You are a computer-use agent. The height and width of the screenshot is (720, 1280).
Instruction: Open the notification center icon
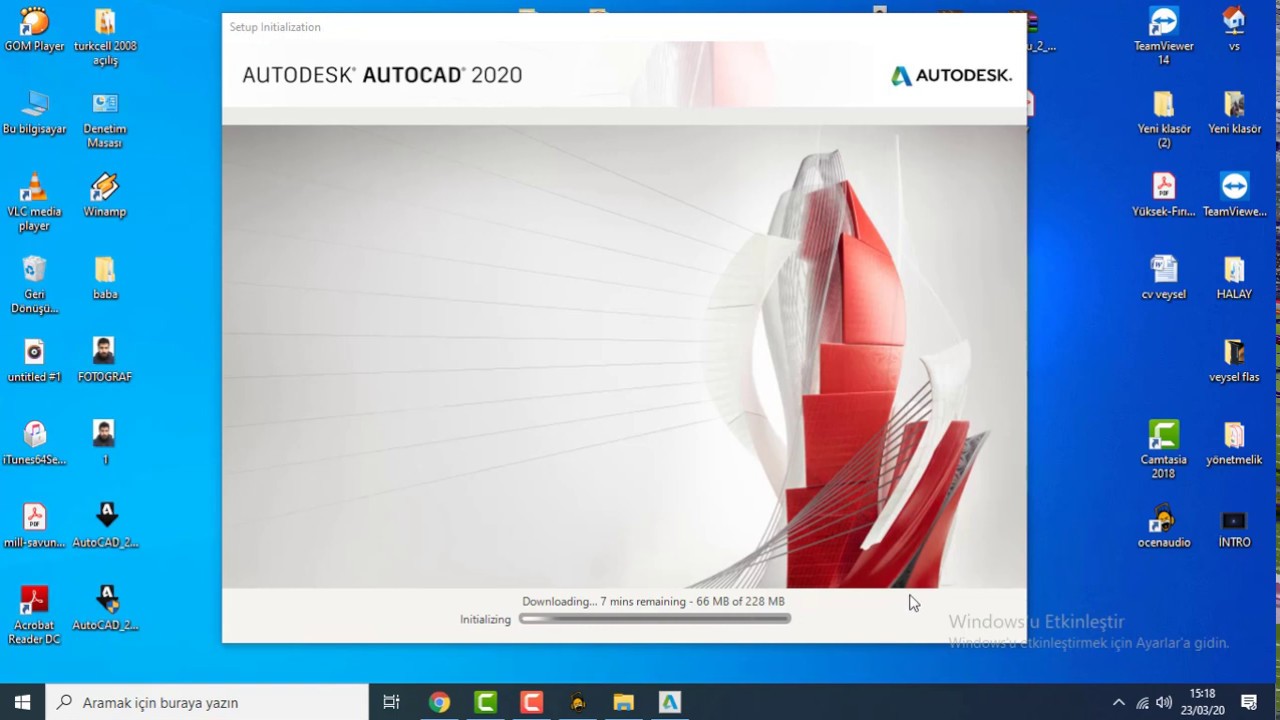coord(1249,702)
